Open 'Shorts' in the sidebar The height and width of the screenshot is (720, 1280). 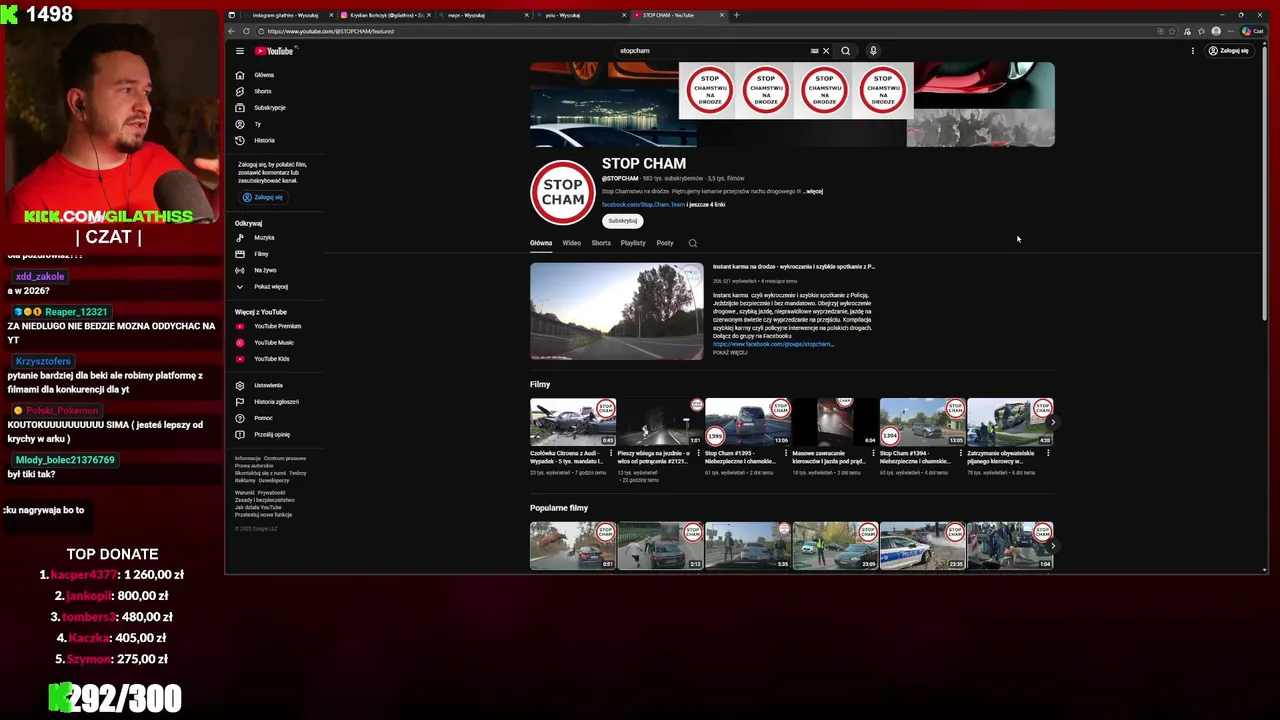(262, 91)
